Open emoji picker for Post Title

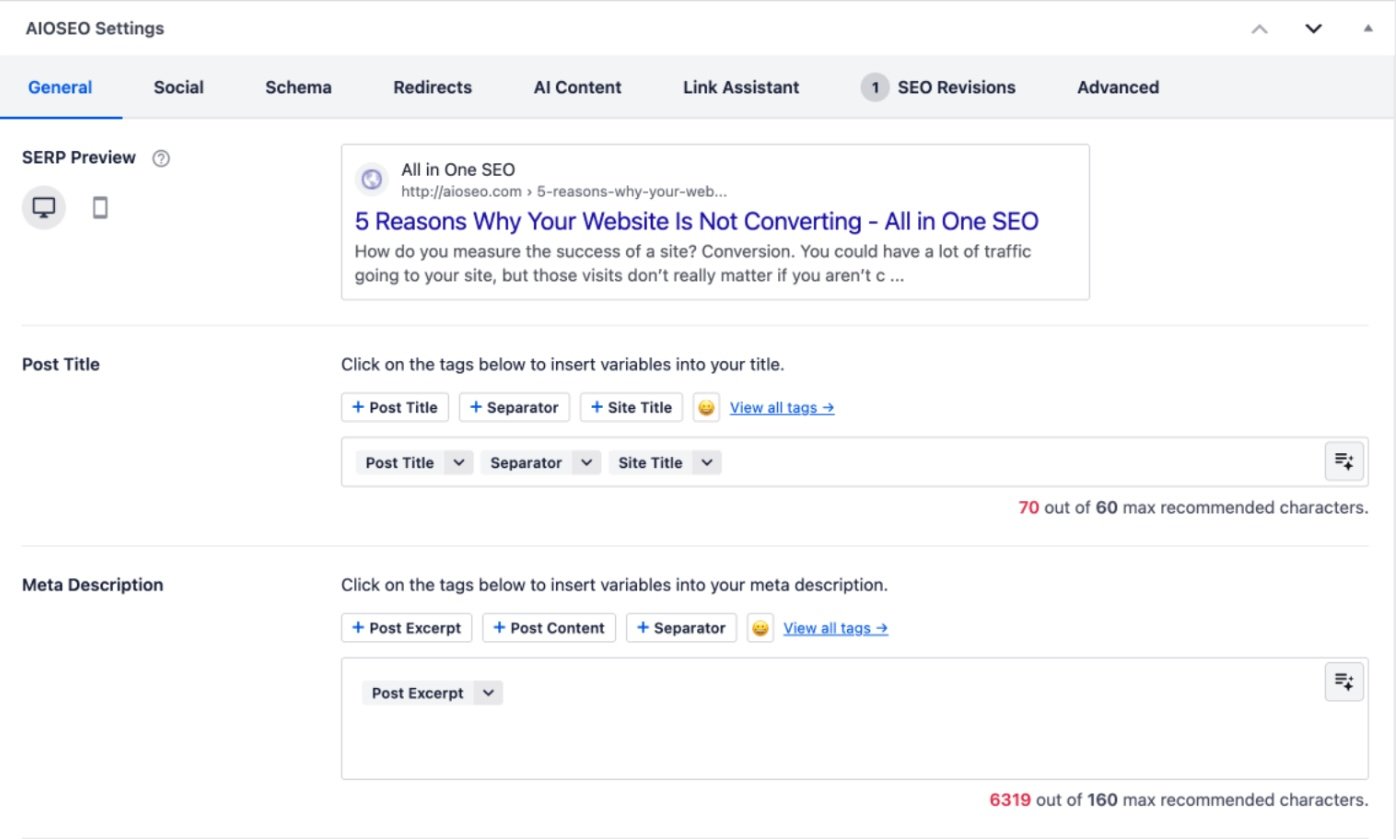[706, 408]
